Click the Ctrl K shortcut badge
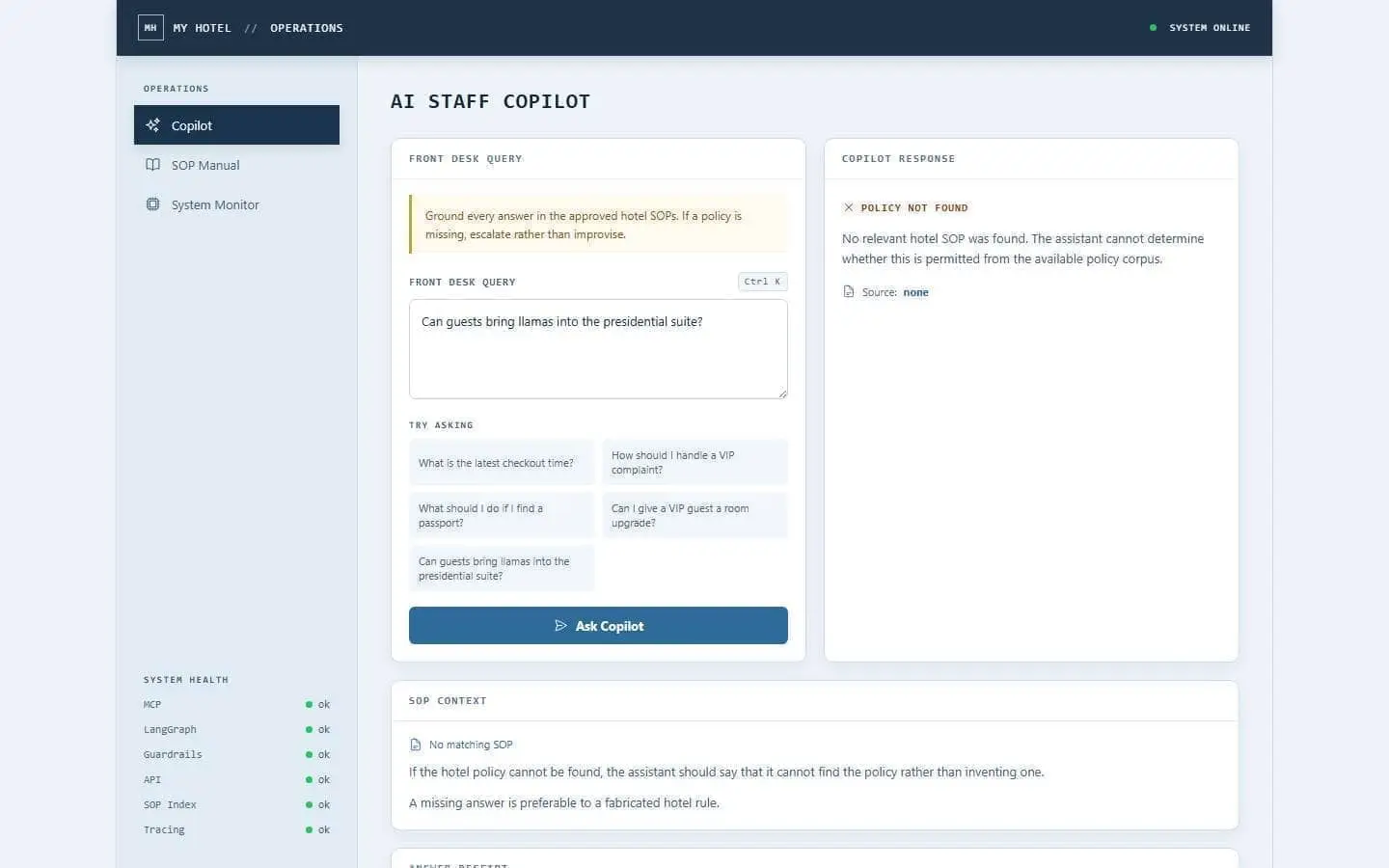Image resolution: width=1389 pixels, height=868 pixels. (762, 282)
